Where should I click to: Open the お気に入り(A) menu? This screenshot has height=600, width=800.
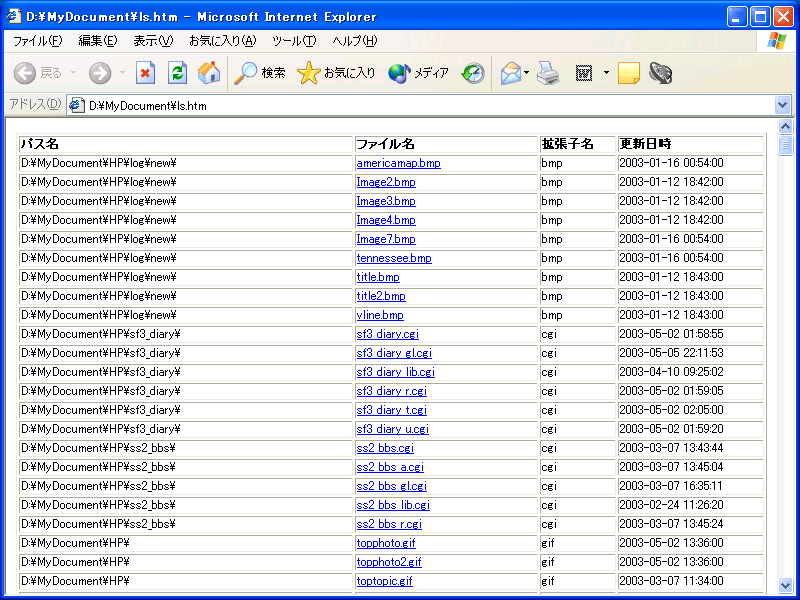pyautogui.click(x=222, y=41)
